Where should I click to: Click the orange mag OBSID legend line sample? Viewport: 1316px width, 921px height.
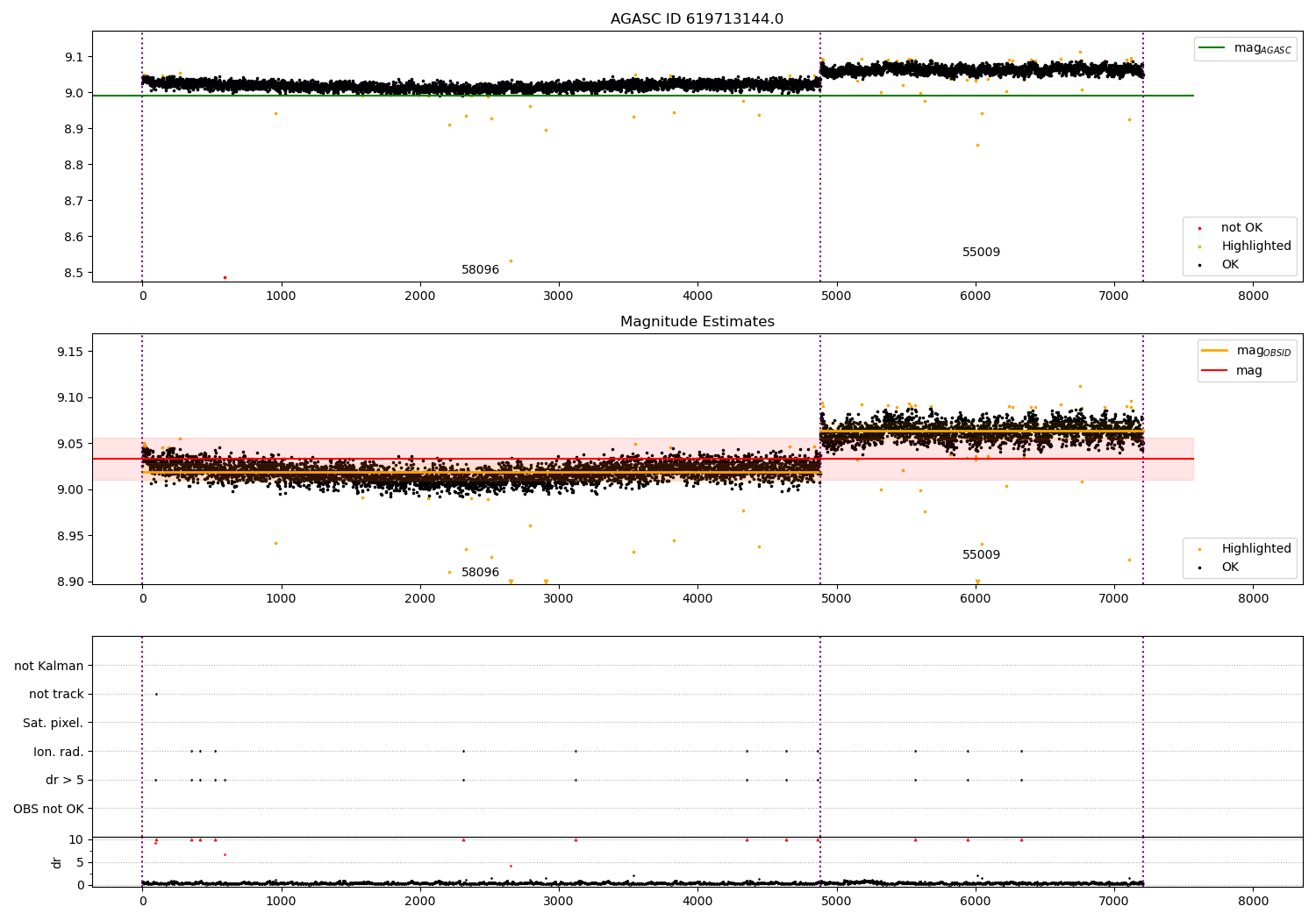(x=1214, y=351)
